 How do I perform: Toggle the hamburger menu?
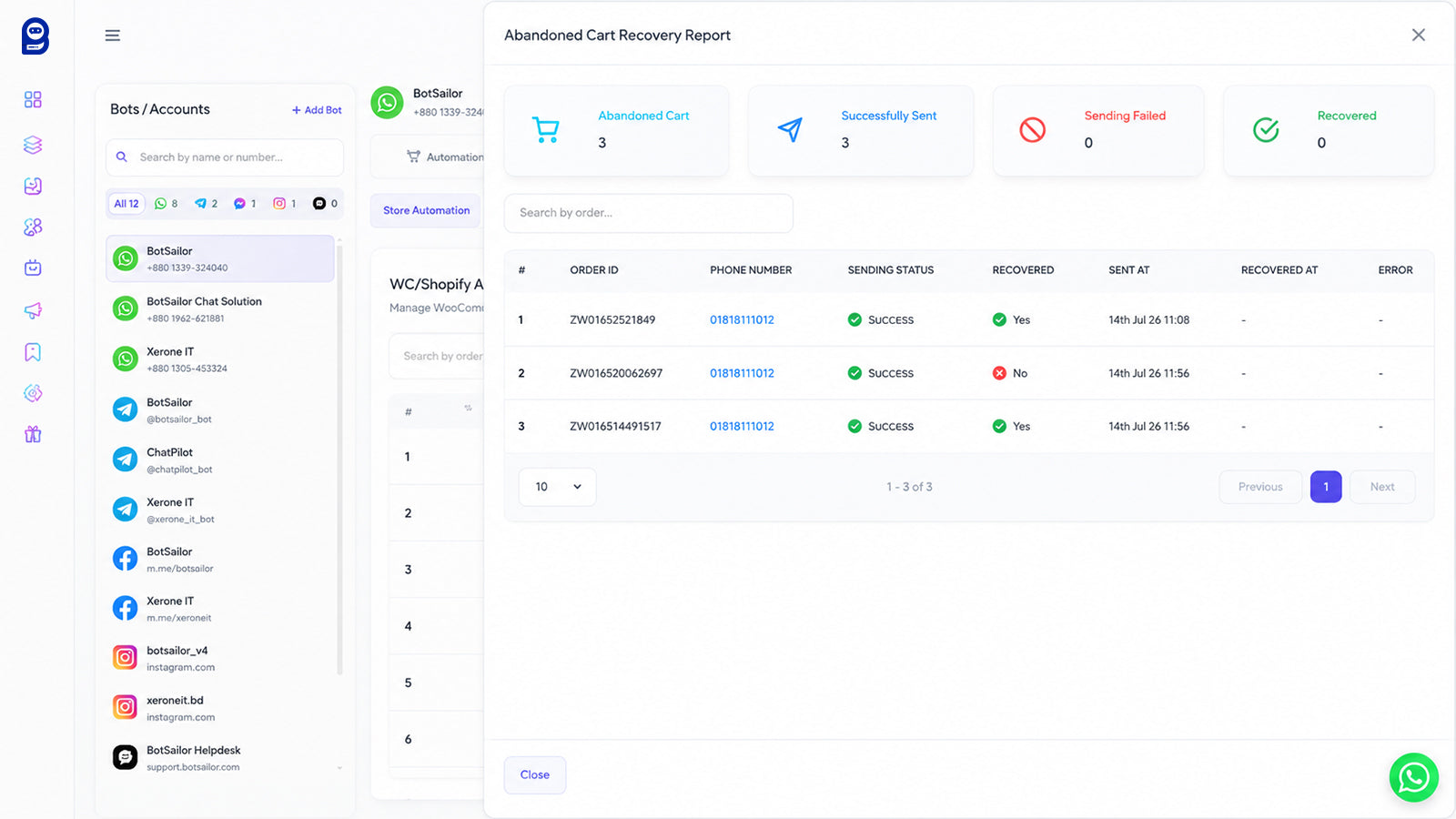click(113, 35)
